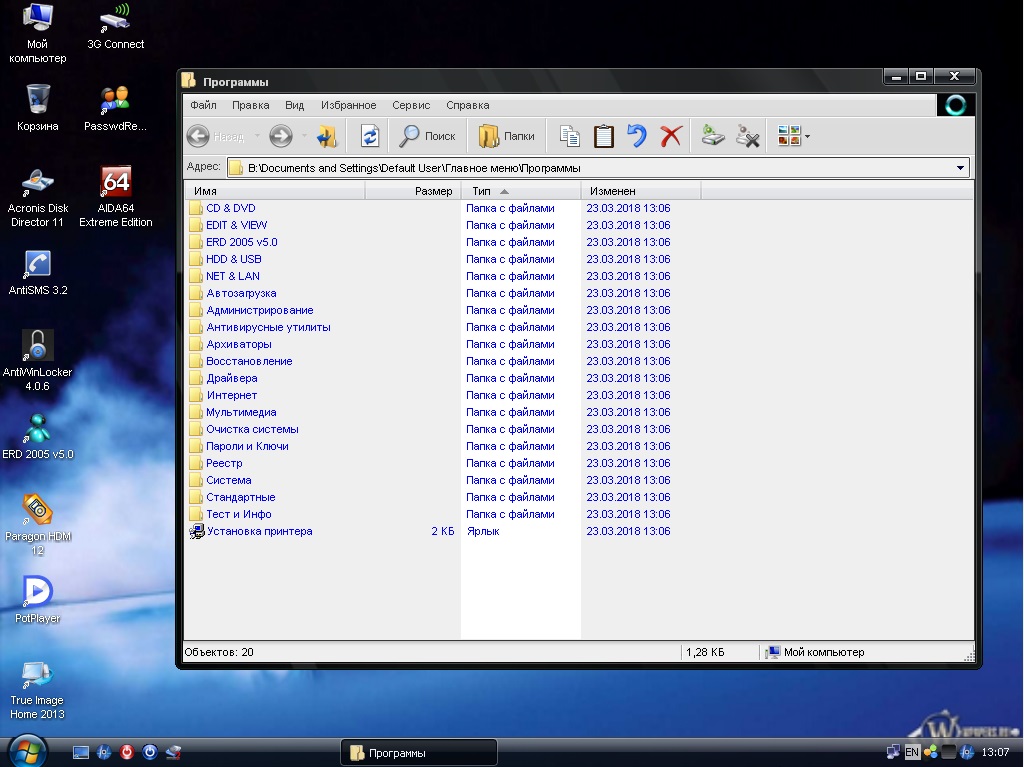Screen dimensions: 1024x767
Task: Click the blue Undo arrow icon
Action: 637,136
